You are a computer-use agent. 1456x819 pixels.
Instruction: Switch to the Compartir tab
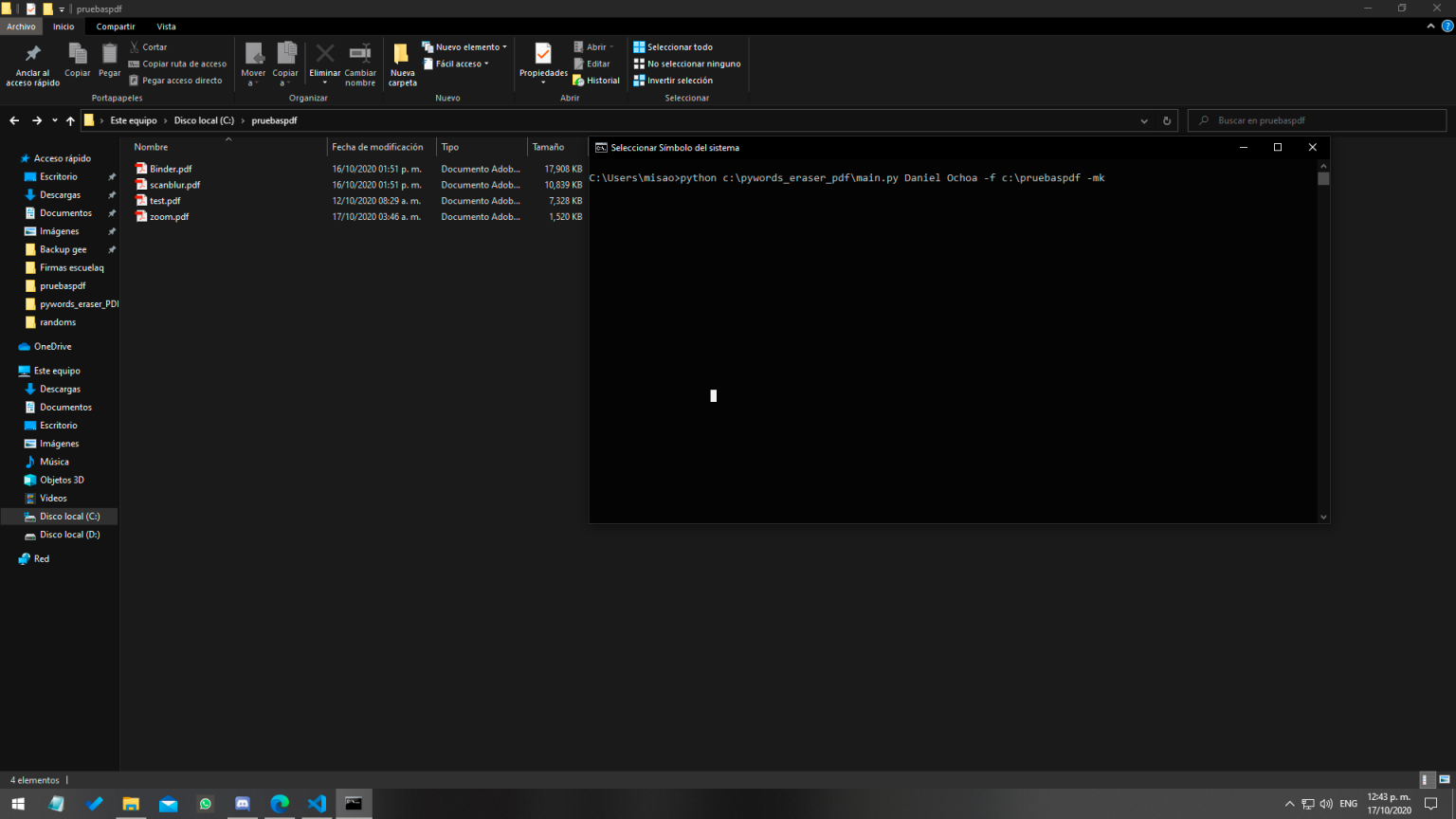tap(116, 27)
